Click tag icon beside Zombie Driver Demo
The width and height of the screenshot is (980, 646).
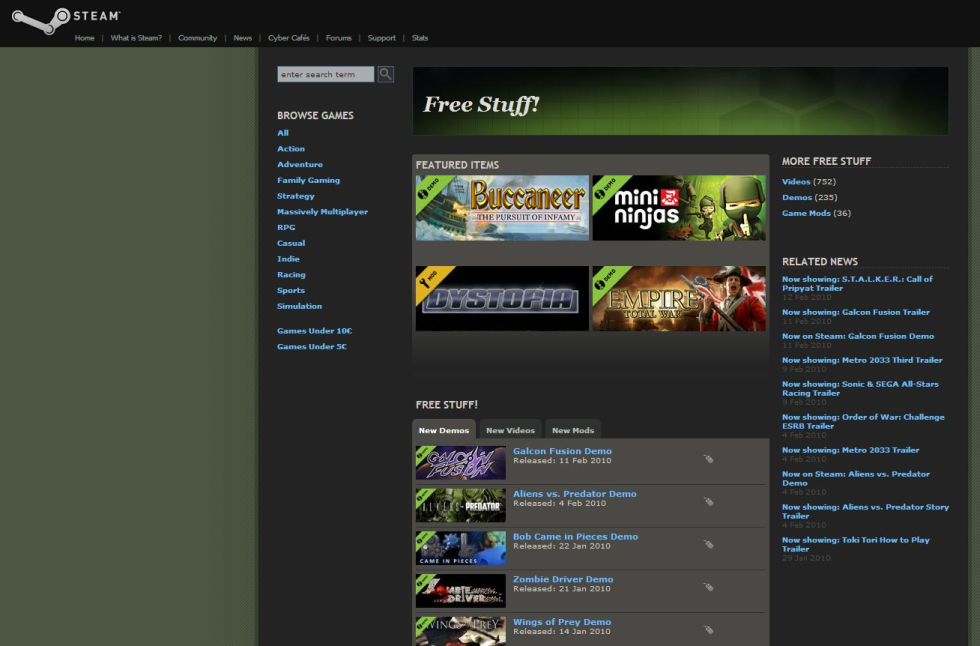708,588
